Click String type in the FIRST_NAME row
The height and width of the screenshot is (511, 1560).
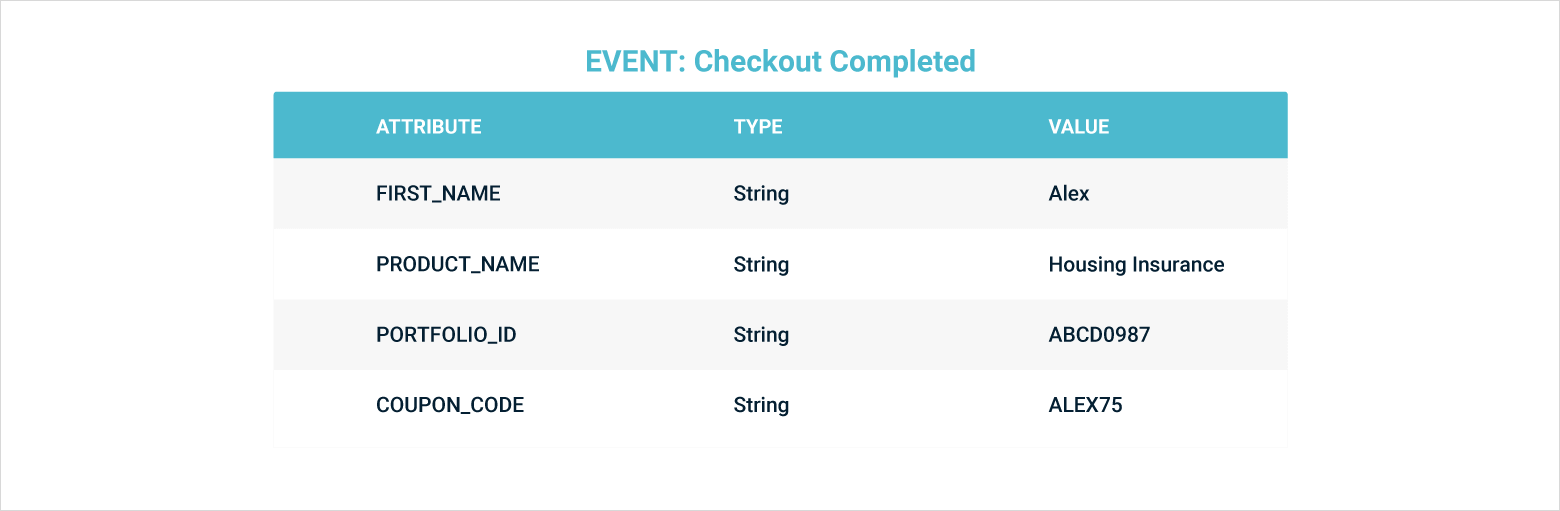click(x=761, y=194)
